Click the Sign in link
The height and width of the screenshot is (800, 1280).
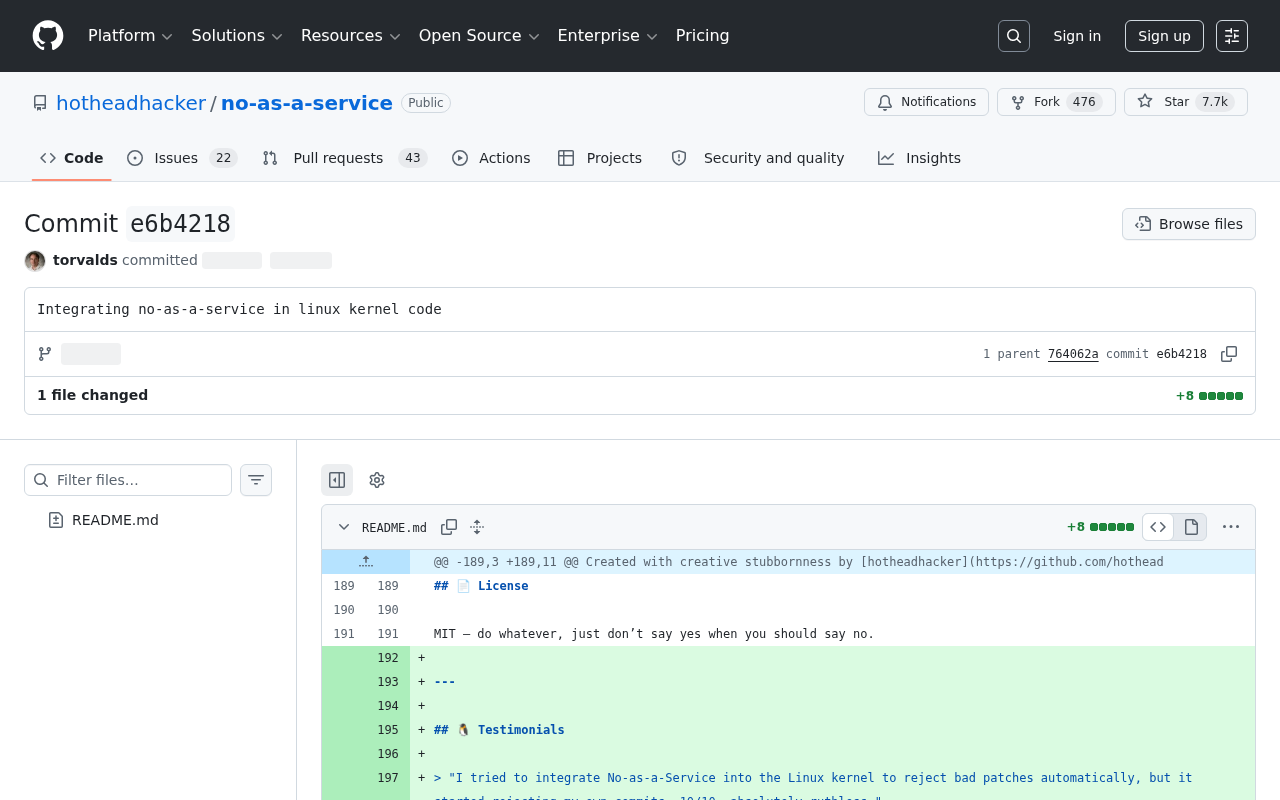pyautogui.click(x=1077, y=36)
